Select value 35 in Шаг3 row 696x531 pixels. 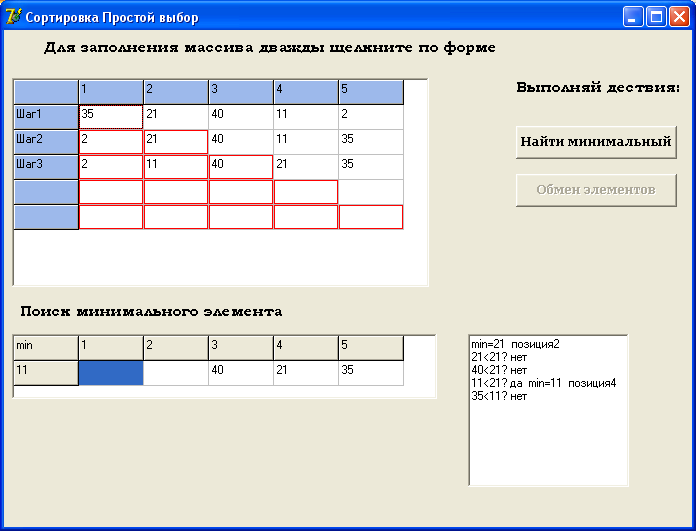point(371,167)
